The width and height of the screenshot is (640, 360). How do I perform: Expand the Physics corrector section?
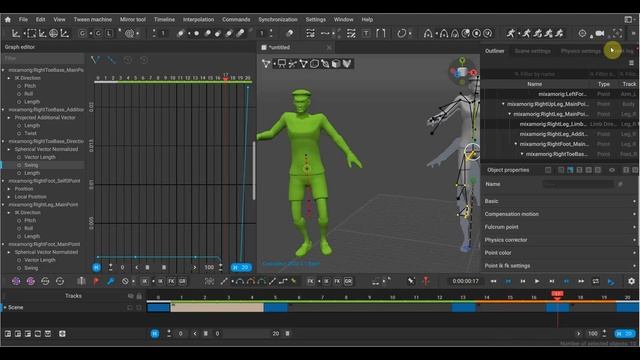click(560, 240)
